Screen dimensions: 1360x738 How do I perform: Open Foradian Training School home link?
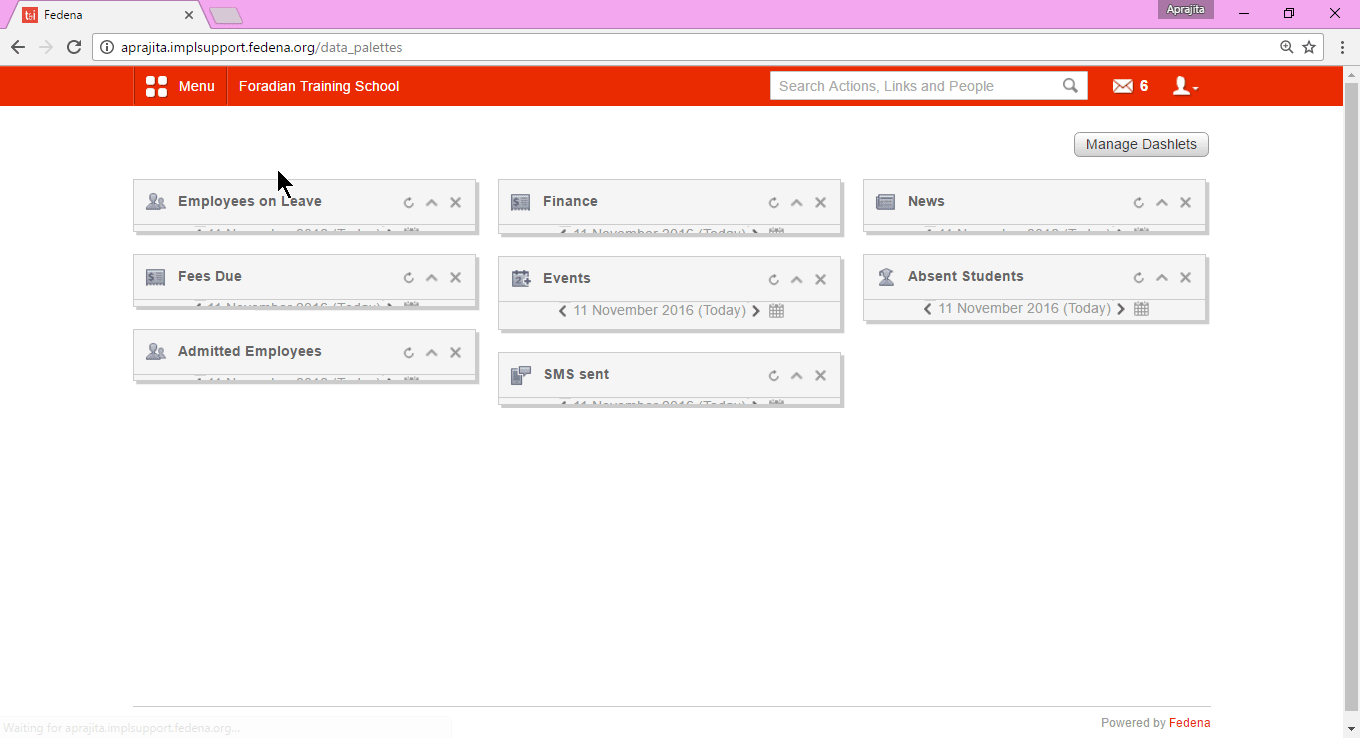pos(319,86)
